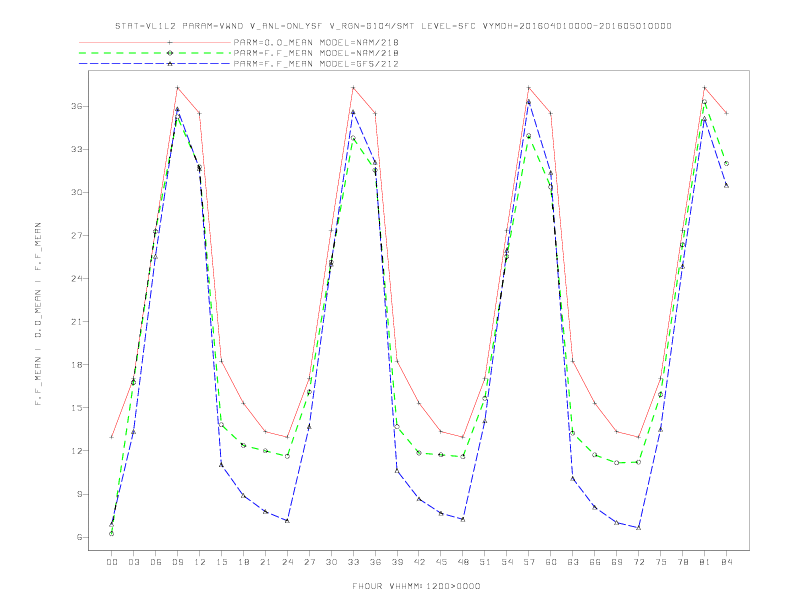
Task: Click x-axis tick label 09
Action: point(177,562)
